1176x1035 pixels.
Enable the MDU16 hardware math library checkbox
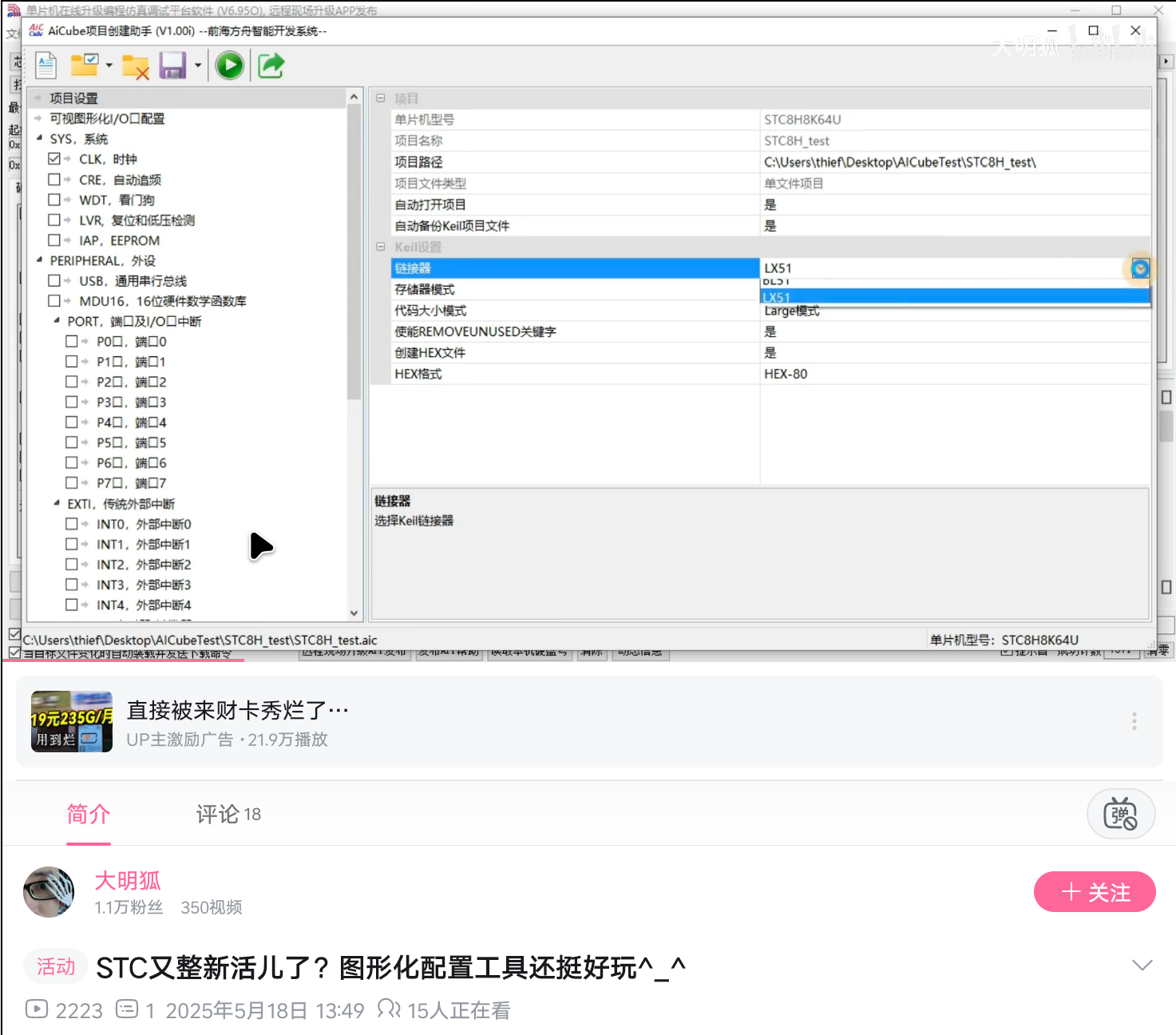coord(54,301)
